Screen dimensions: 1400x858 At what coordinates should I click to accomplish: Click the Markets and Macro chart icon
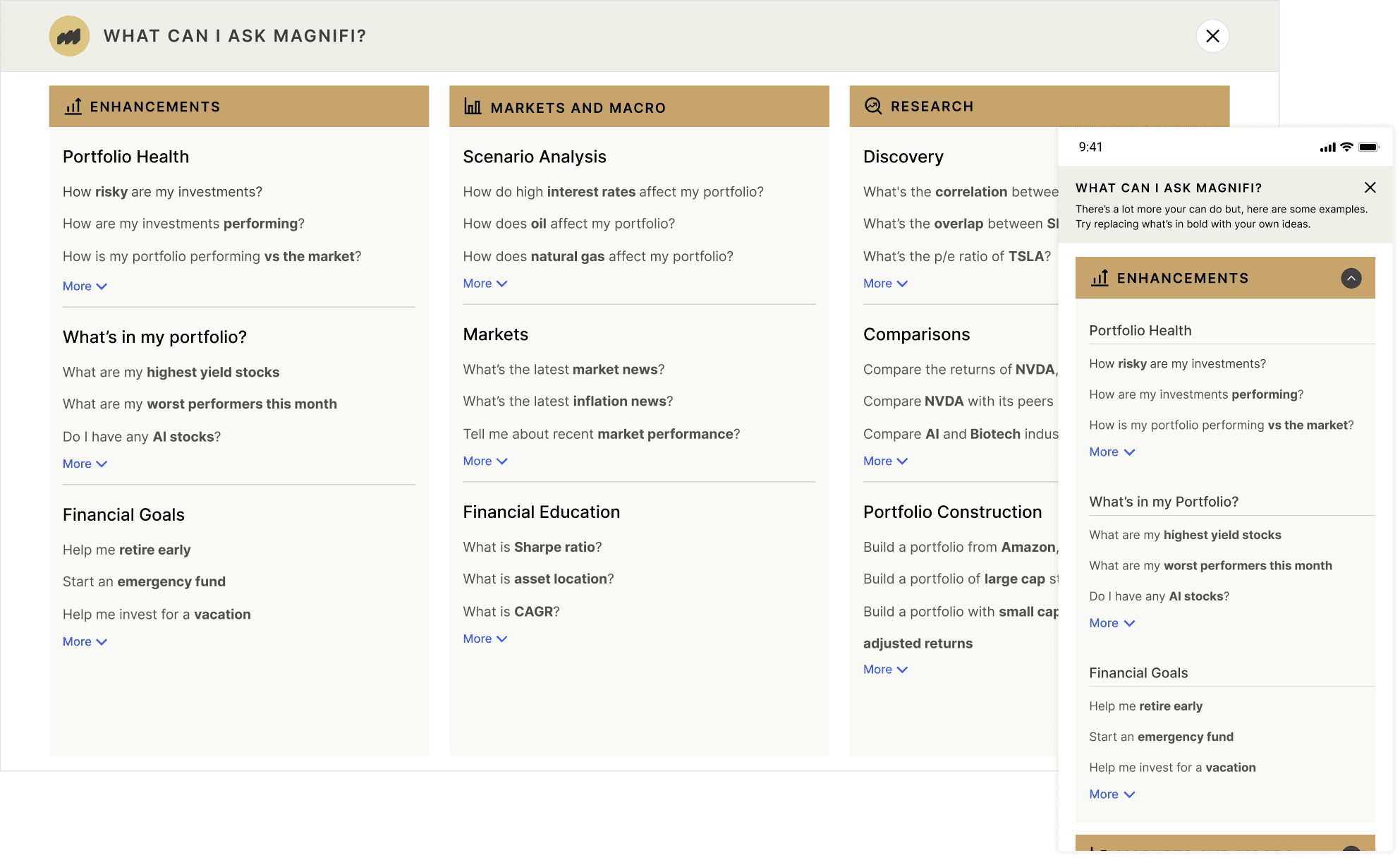pyautogui.click(x=473, y=107)
